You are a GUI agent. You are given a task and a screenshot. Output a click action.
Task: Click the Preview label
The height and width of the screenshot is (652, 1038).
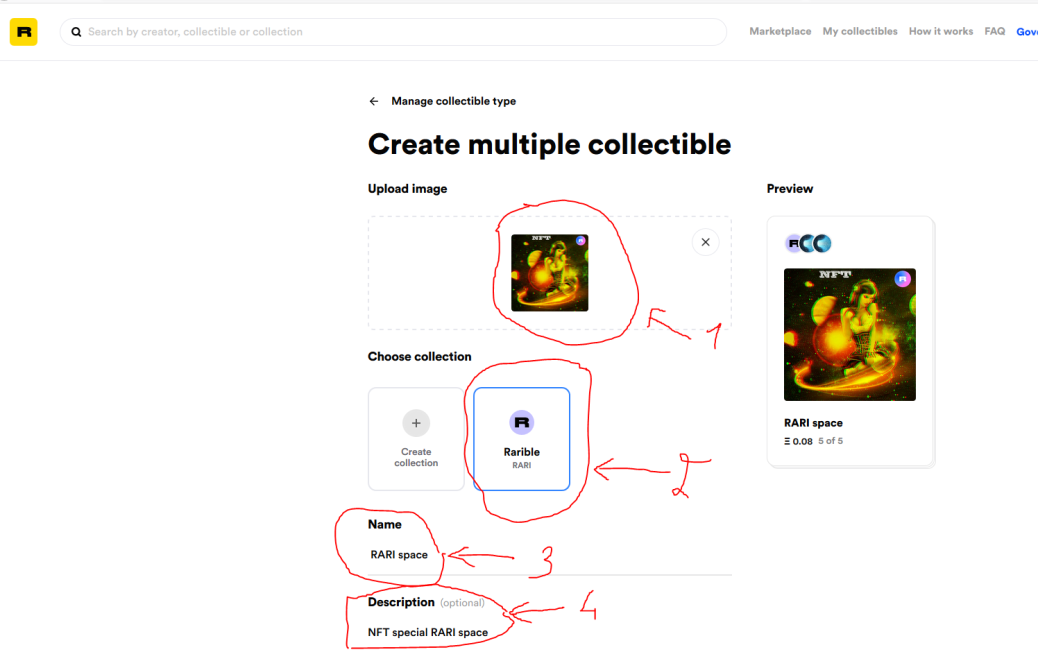(x=790, y=189)
